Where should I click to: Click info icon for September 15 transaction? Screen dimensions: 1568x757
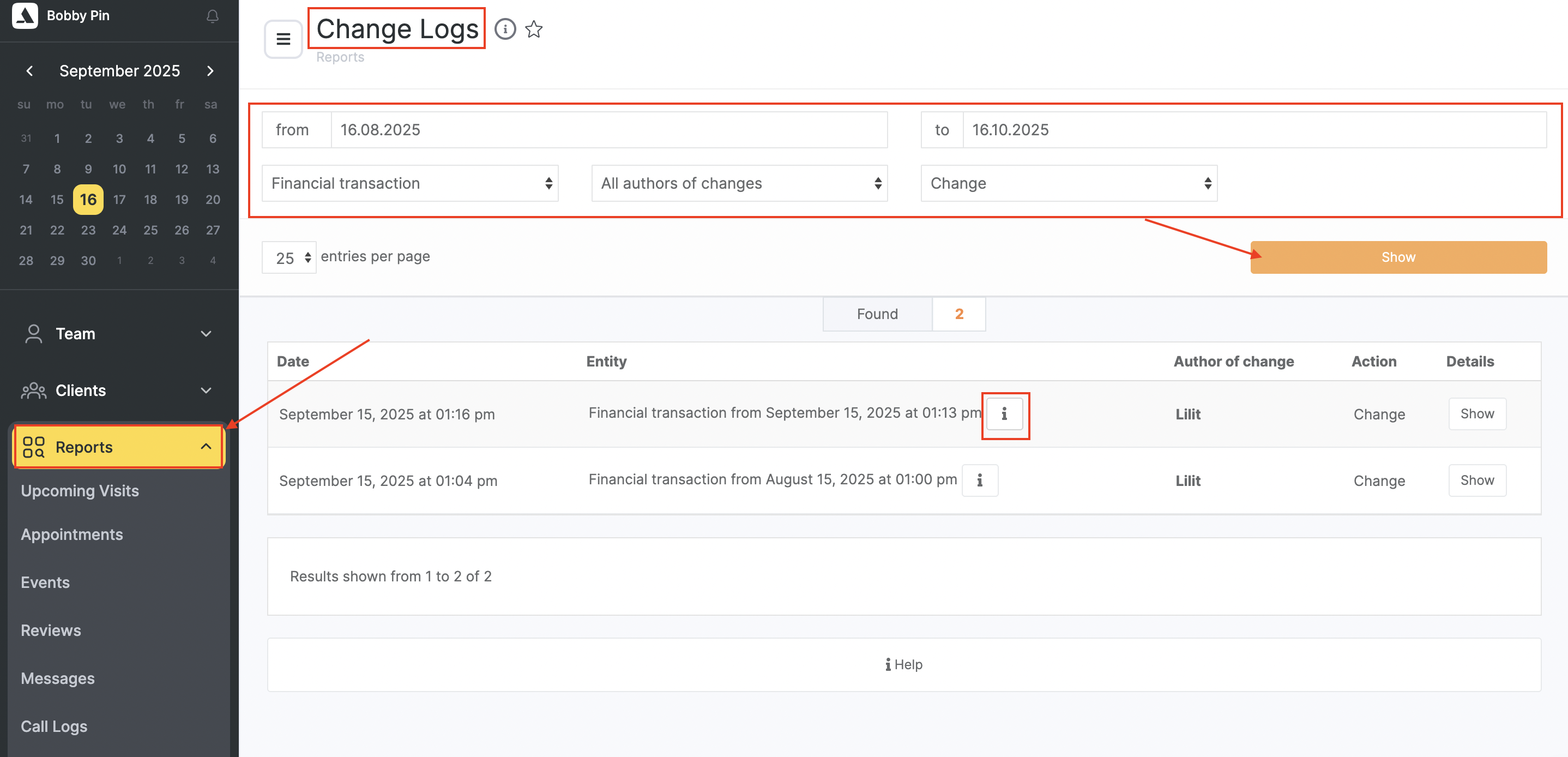pyautogui.click(x=1004, y=414)
